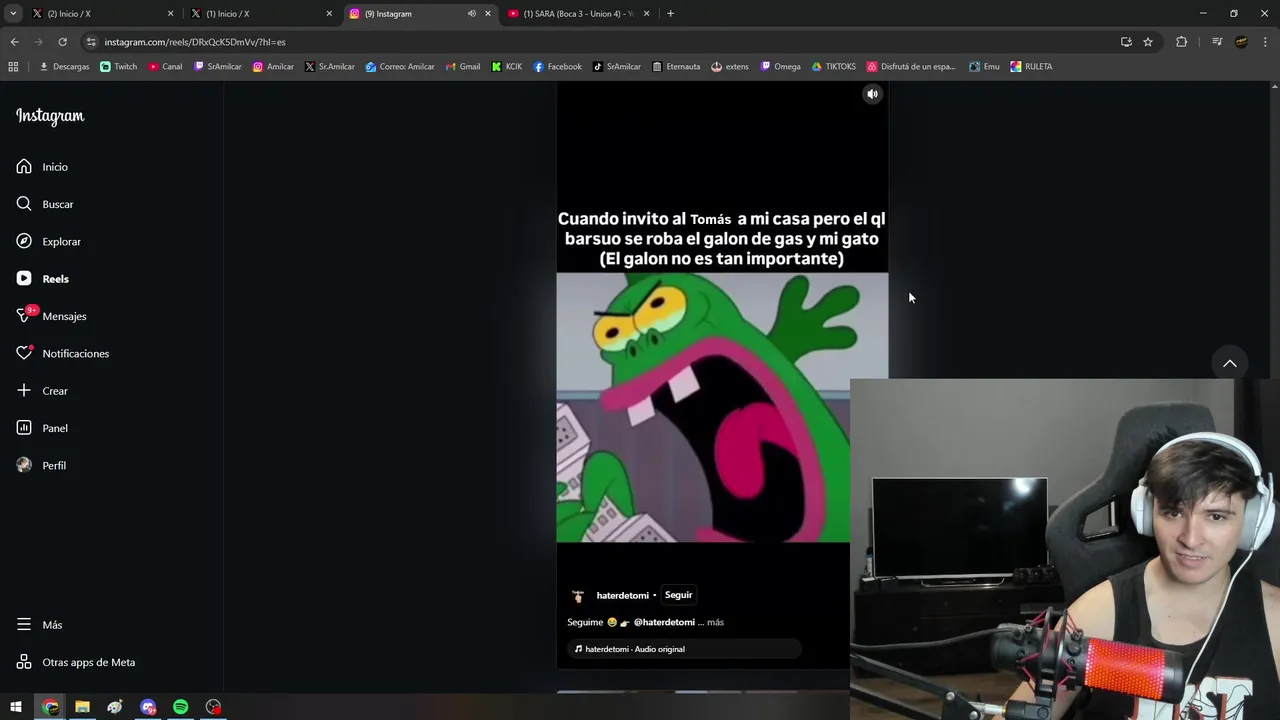Click haterdetomi profile avatar

pos(578,596)
